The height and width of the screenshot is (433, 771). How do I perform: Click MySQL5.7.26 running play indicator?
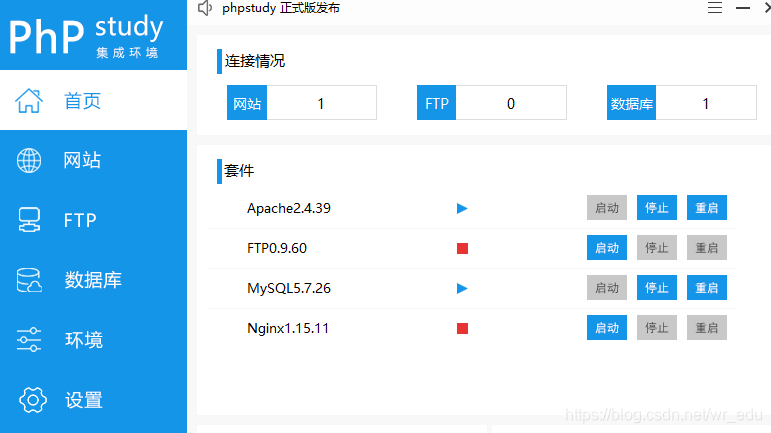click(x=462, y=288)
